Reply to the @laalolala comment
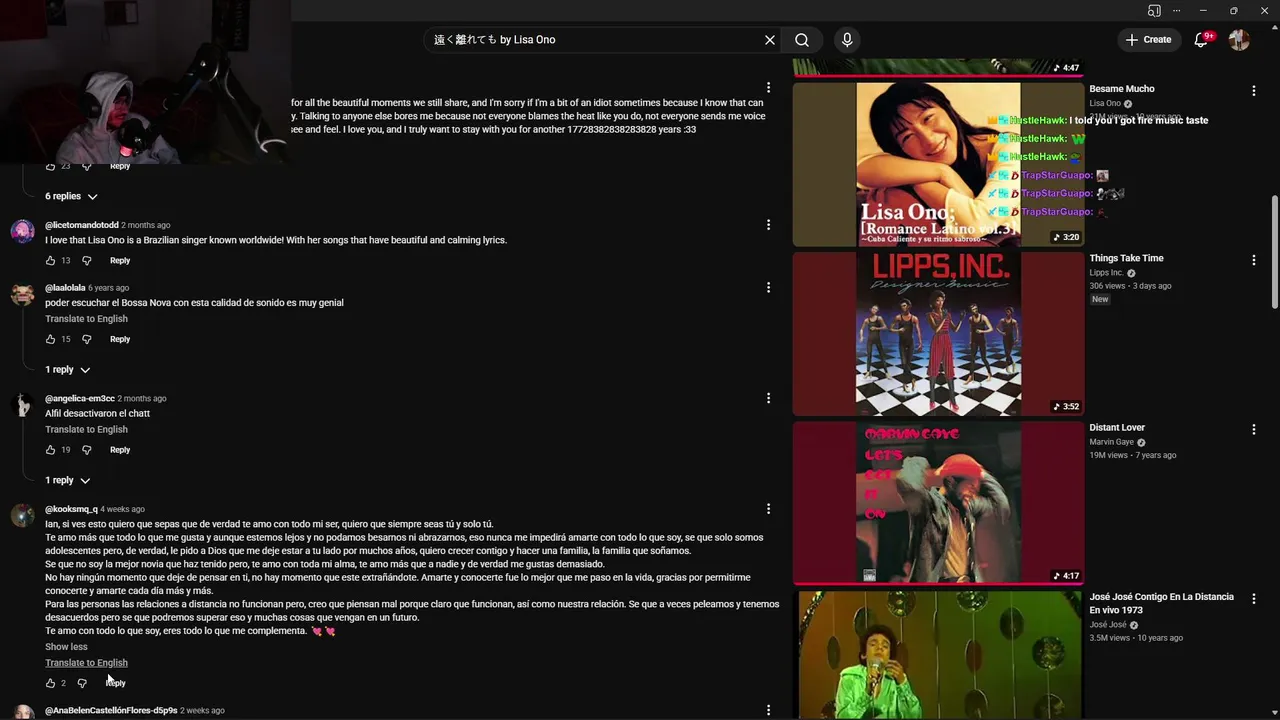The image size is (1280, 720). [x=120, y=339]
